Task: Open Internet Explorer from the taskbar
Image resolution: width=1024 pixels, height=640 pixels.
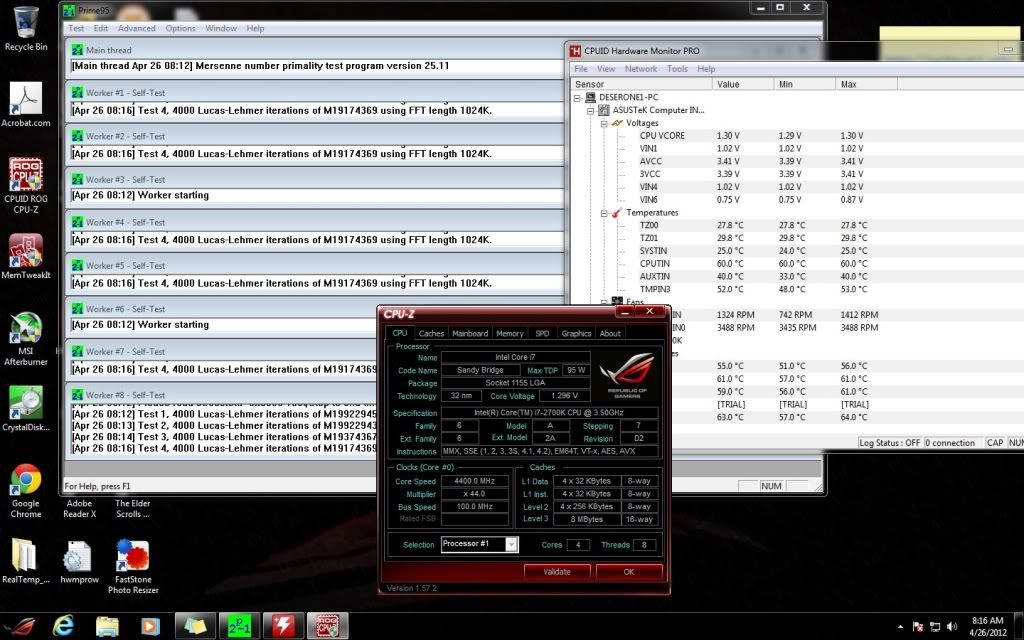Action: (x=63, y=626)
